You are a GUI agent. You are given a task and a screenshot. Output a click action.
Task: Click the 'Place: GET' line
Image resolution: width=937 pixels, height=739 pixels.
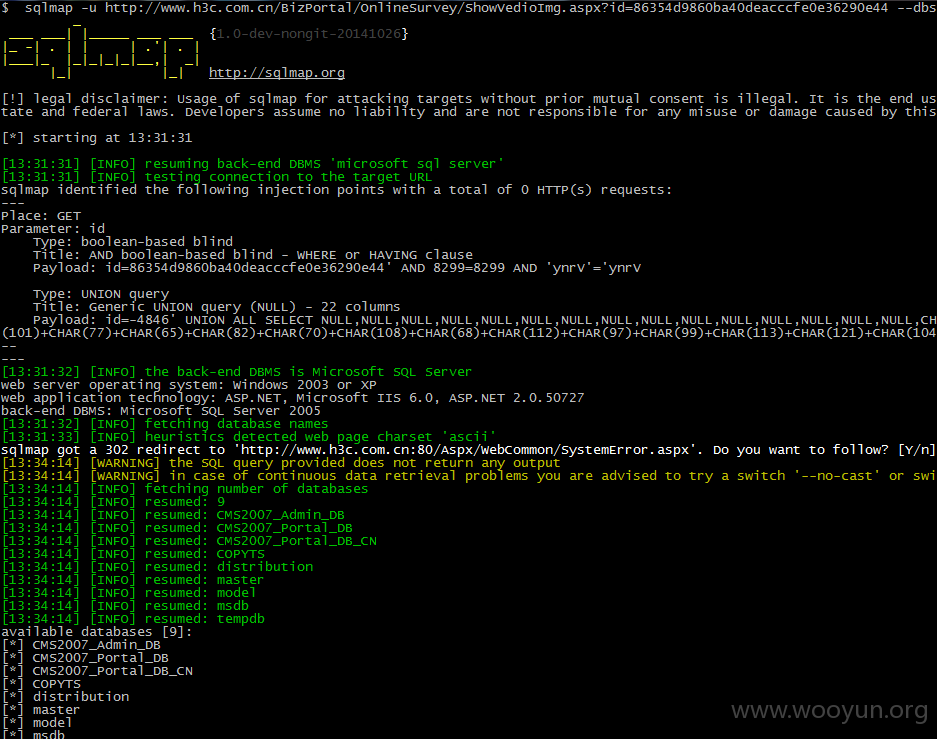(x=41, y=216)
